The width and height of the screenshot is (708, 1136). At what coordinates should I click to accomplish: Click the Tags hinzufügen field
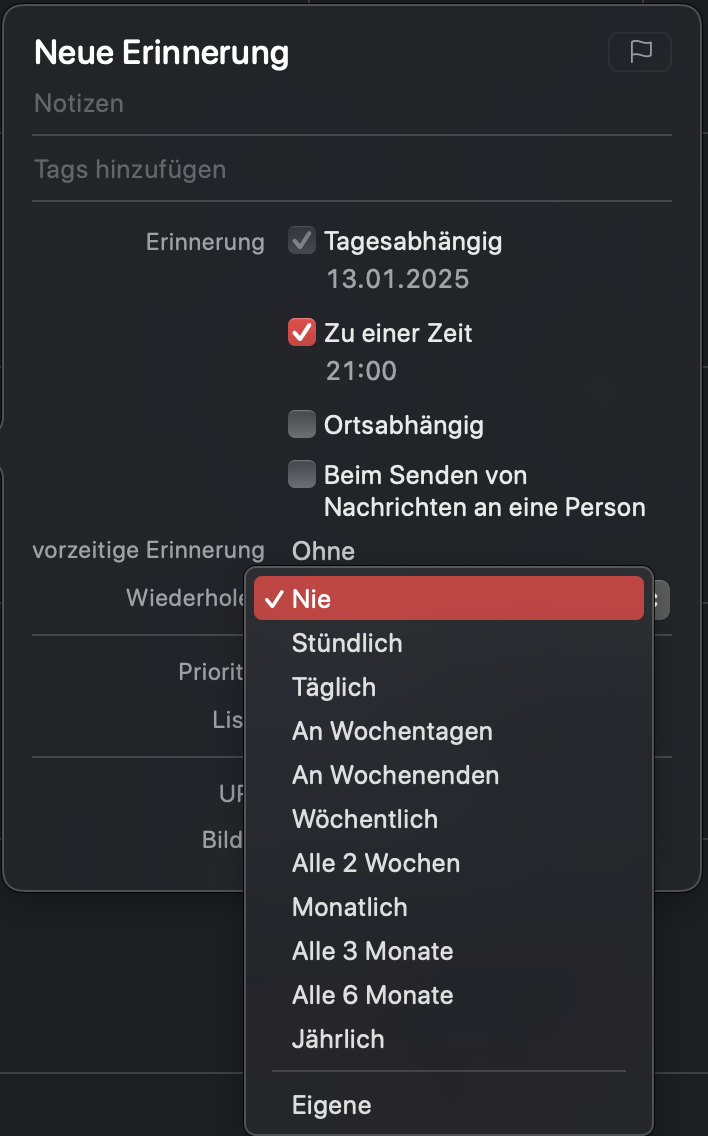350,169
